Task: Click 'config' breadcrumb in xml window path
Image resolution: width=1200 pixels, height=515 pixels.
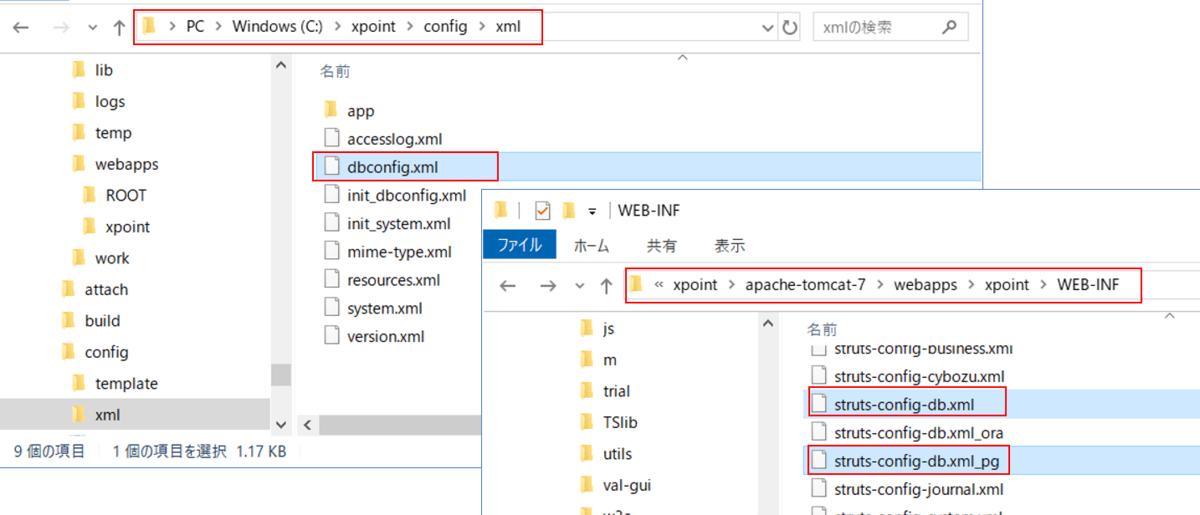Action: (445, 27)
